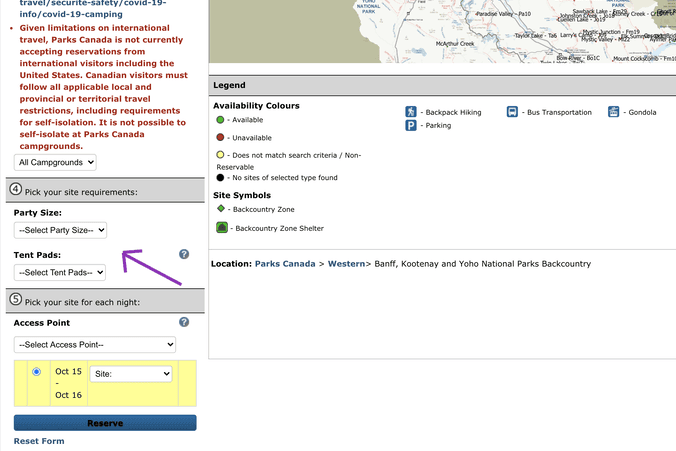
Task: Click the Parking legend icon
Action: pos(411,125)
